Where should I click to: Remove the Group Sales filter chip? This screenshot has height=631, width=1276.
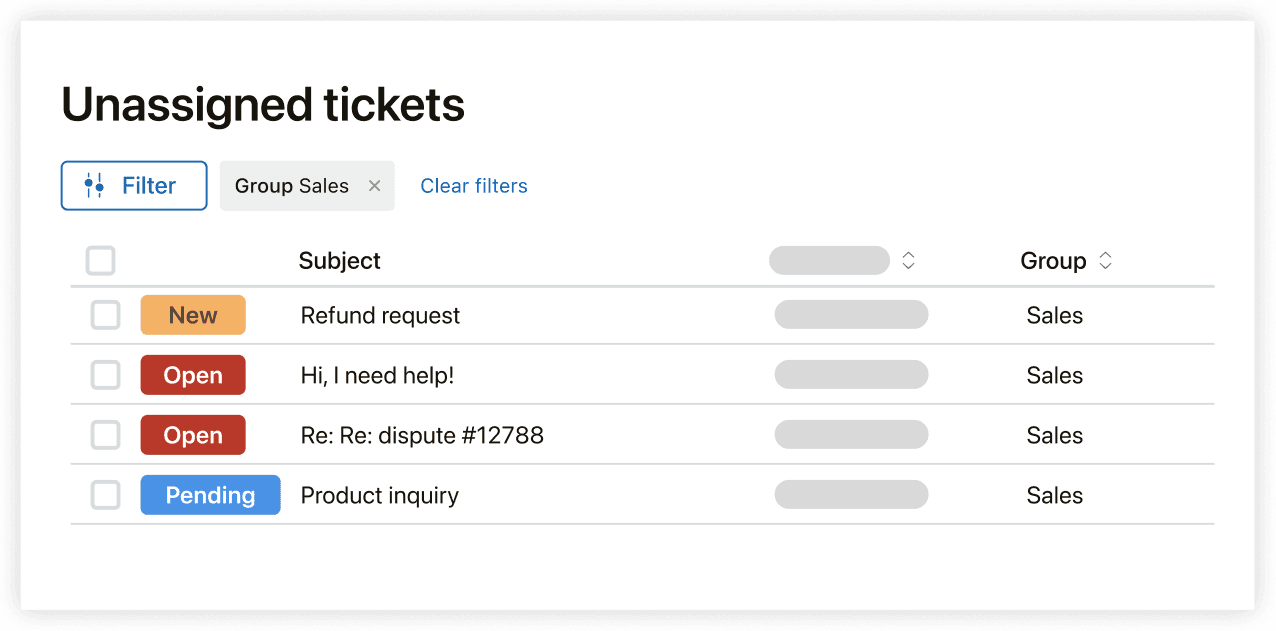374,185
